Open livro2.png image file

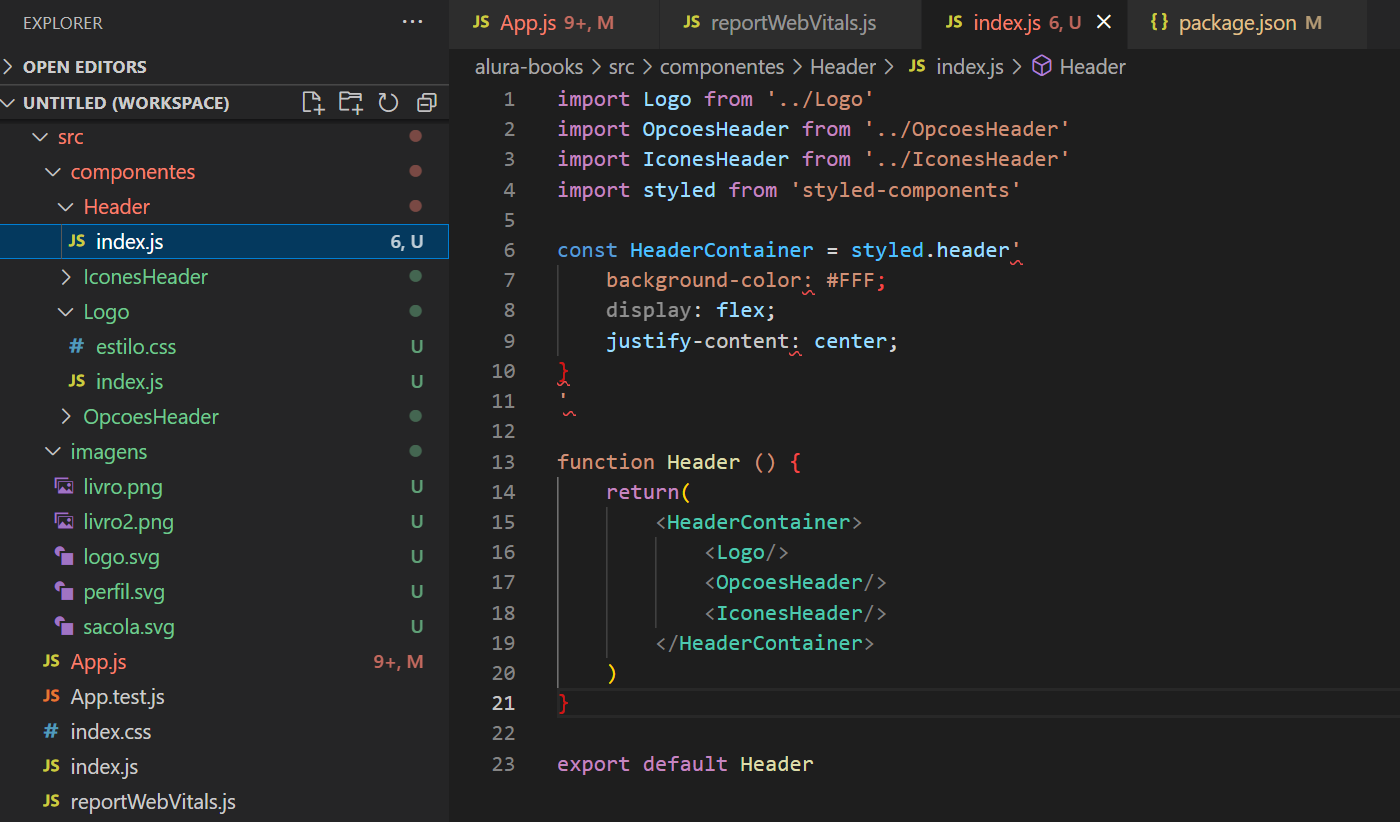(x=224, y=522)
